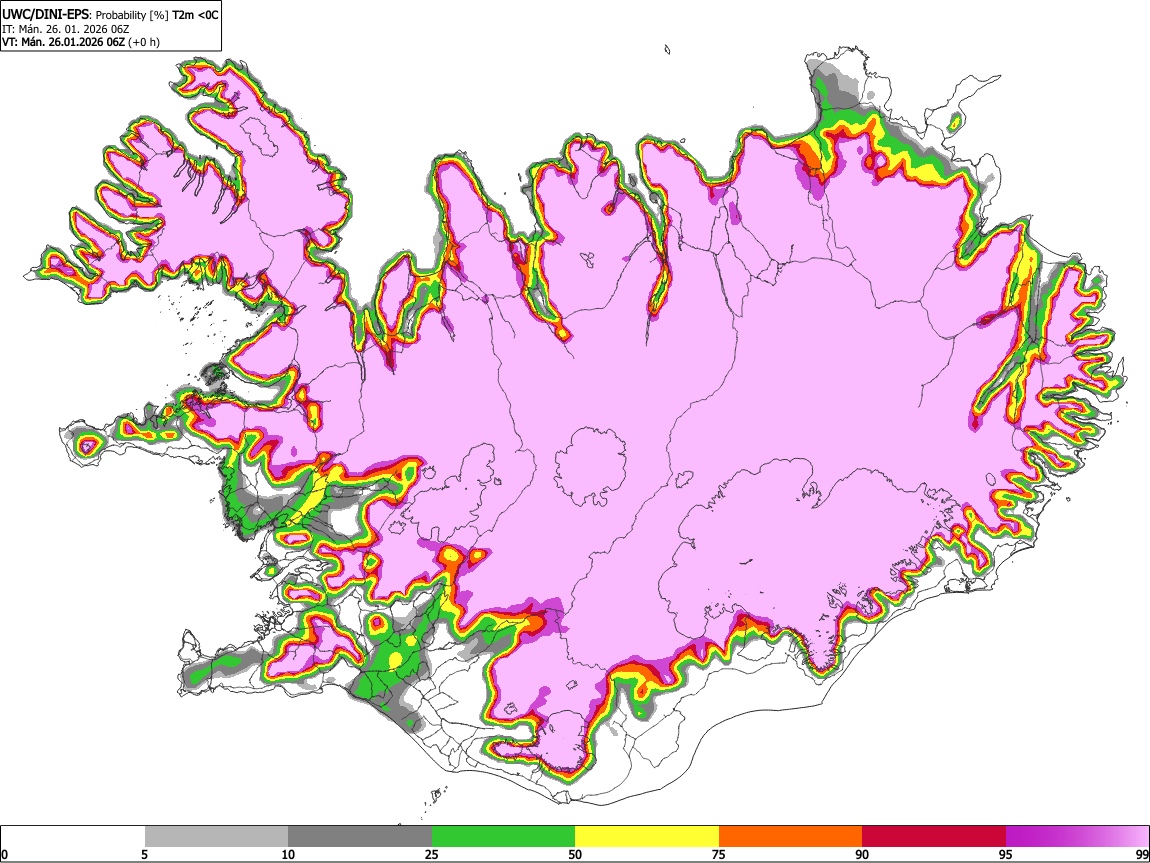The width and height of the screenshot is (1150, 863).
Task: Click the legend value 10
Action: pyautogui.click(x=288, y=854)
